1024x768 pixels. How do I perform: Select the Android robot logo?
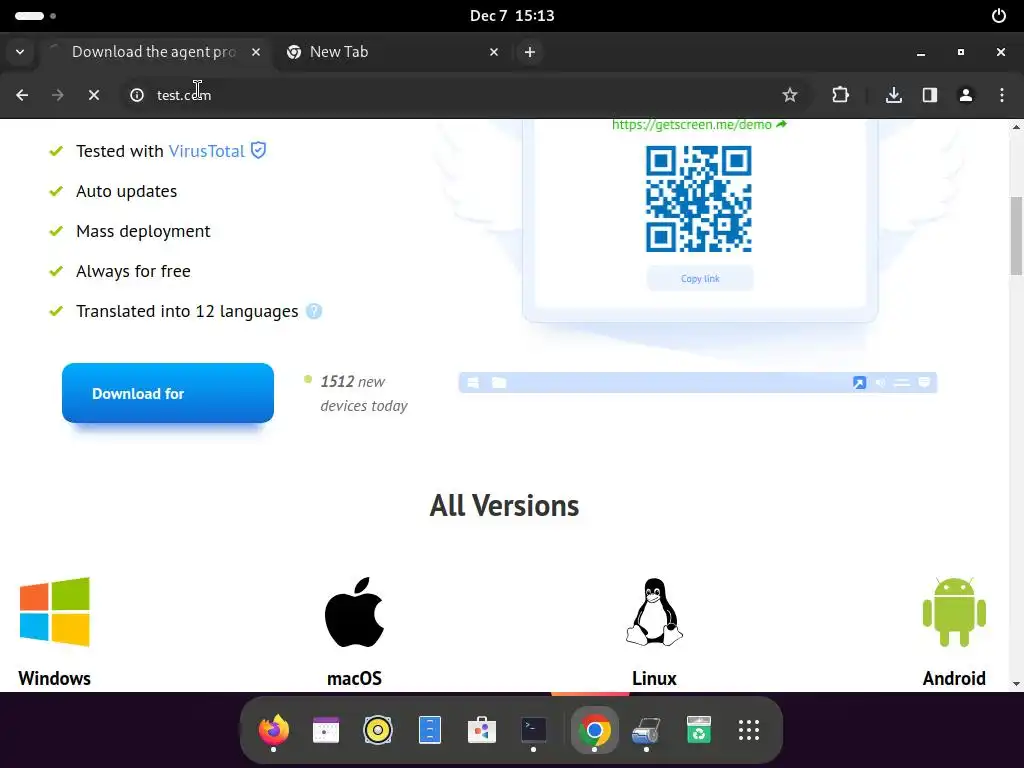pyautogui.click(x=954, y=612)
